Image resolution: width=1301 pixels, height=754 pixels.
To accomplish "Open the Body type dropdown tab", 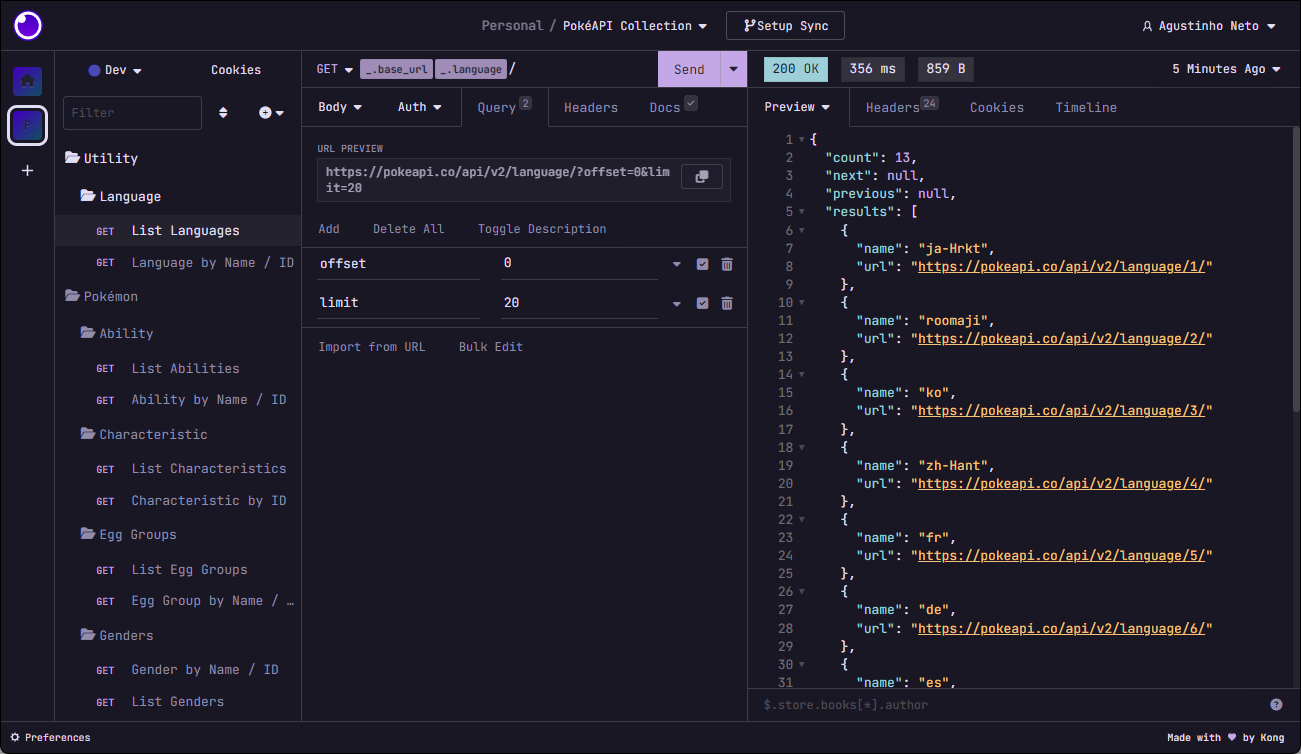I will pos(340,107).
